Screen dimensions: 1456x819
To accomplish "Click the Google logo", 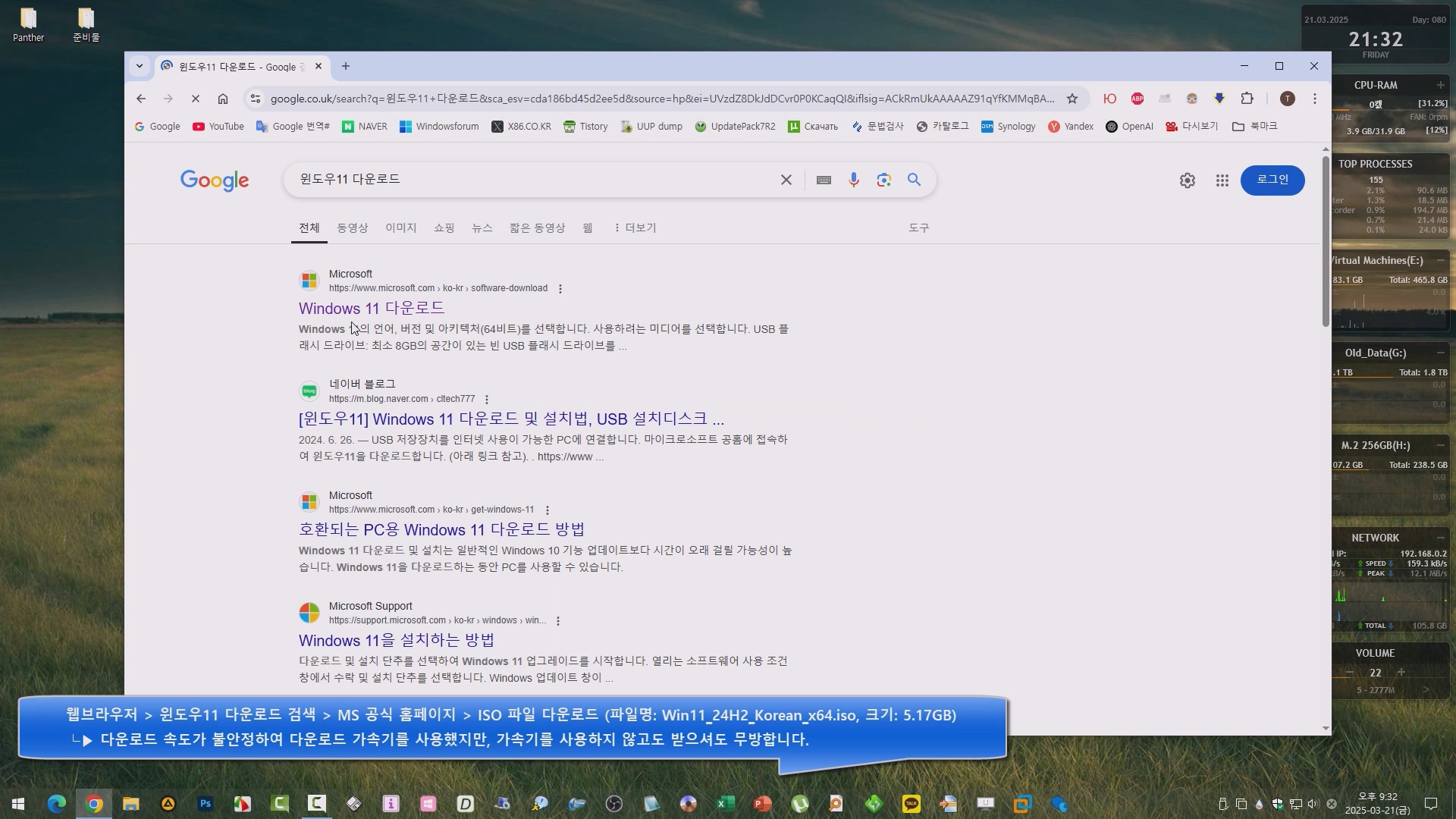I will [215, 180].
